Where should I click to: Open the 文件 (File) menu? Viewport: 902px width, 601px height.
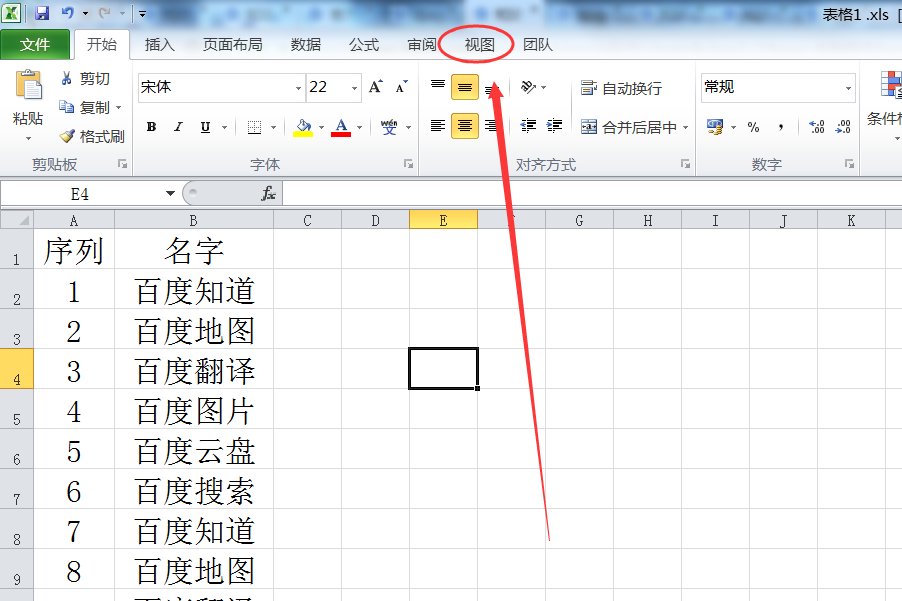point(36,44)
